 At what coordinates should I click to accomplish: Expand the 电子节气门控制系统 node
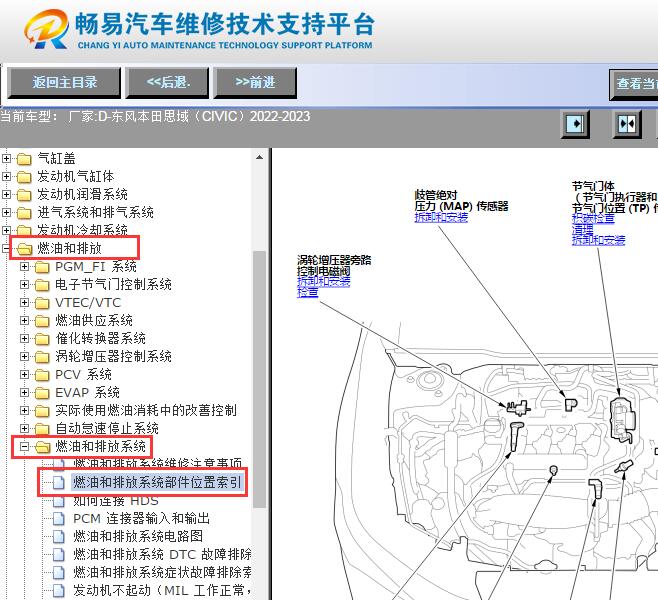pyautogui.click(x=24, y=285)
